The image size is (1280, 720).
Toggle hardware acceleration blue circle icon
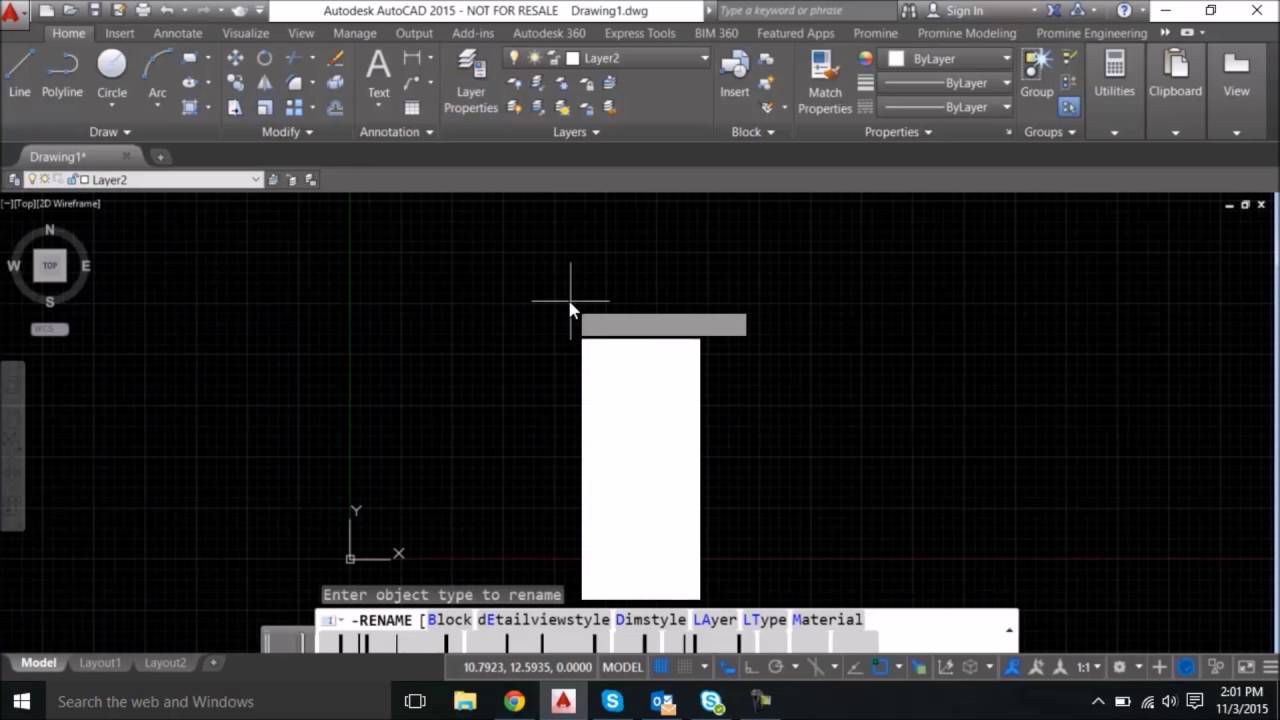[1186, 667]
